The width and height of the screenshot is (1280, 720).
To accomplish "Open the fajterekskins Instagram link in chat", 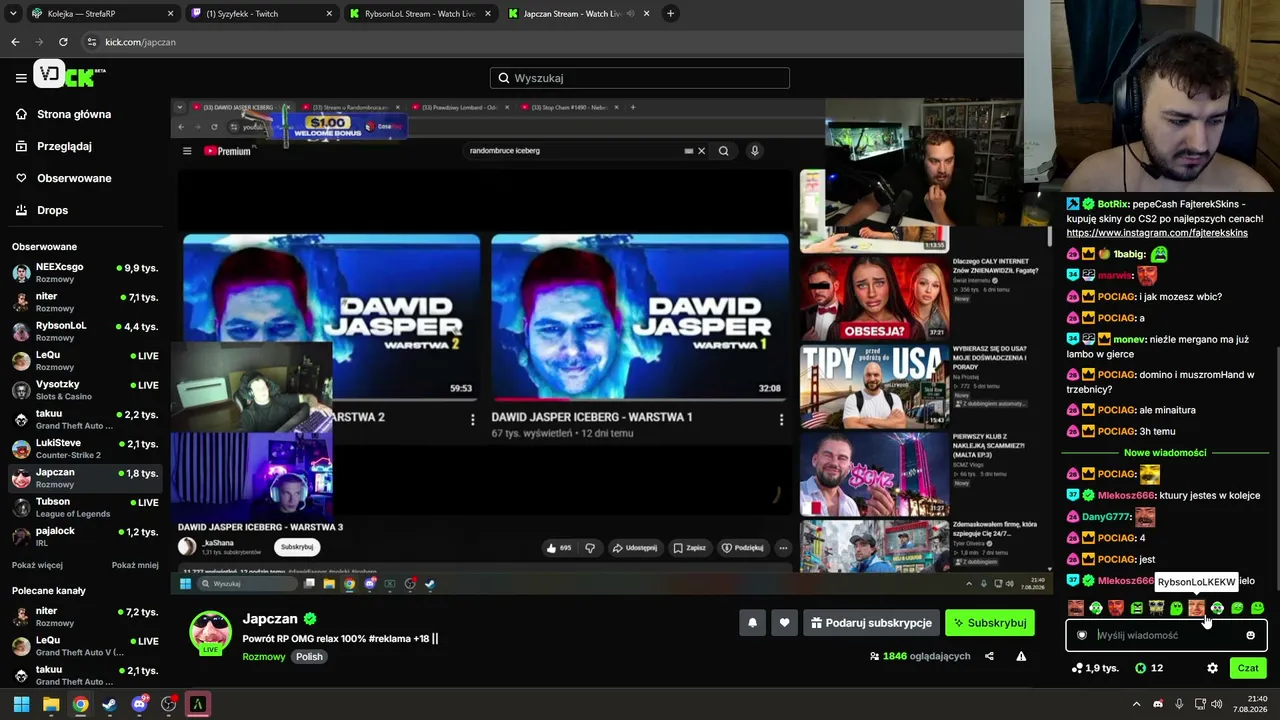I will click(x=1157, y=233).
